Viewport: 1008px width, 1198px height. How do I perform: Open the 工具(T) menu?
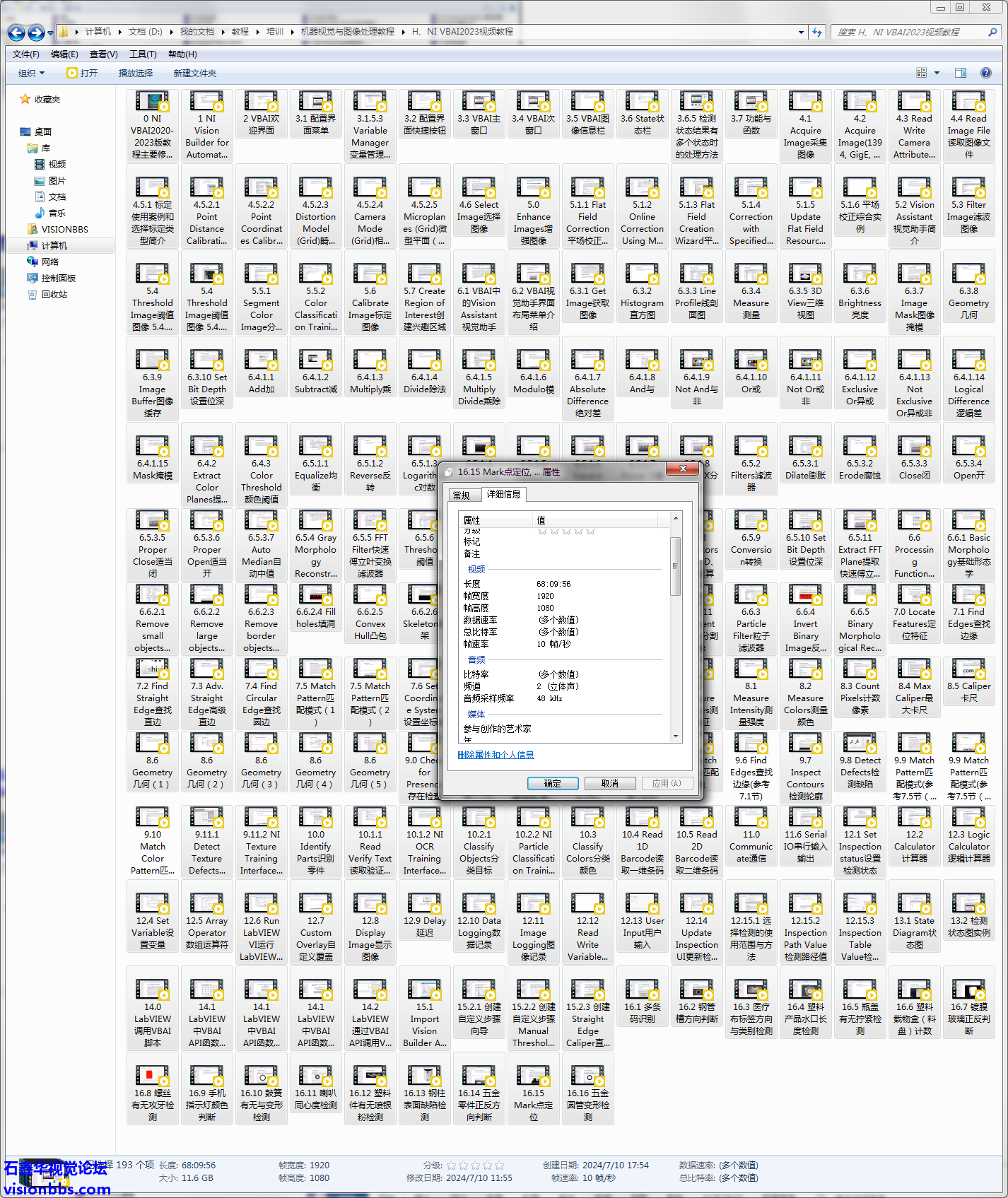[x=142, y=54]
